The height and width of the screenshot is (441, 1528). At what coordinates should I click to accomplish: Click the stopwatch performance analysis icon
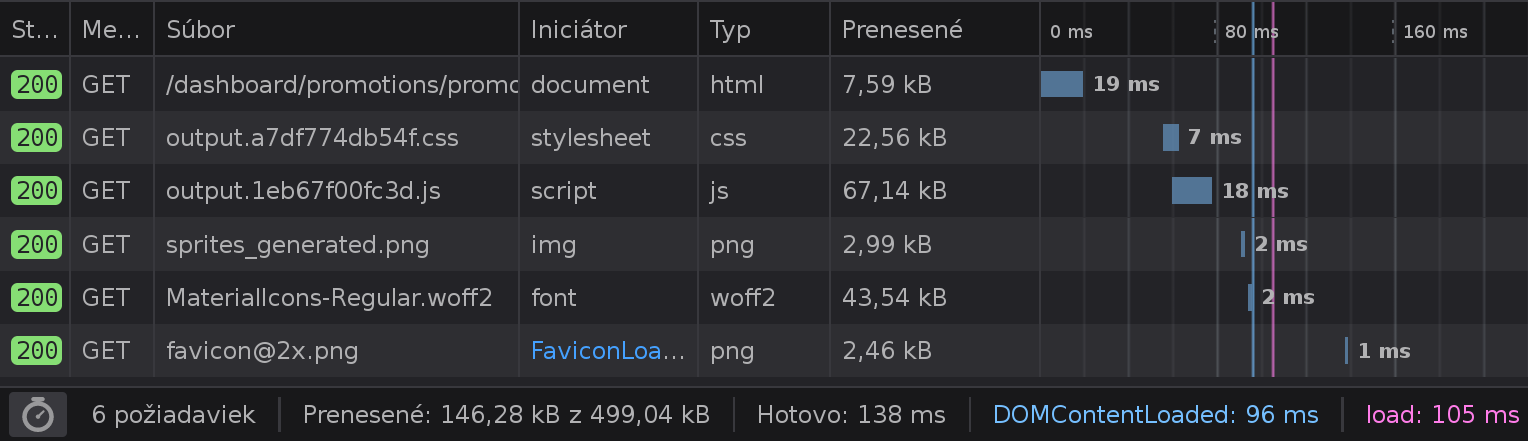point(38,414)
